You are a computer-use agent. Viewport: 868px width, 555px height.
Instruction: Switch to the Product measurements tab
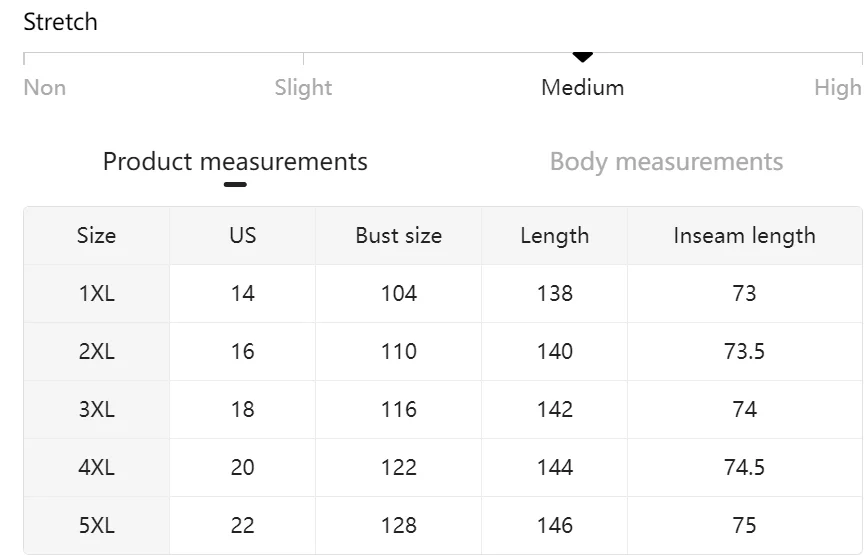(x=235, y=162)
